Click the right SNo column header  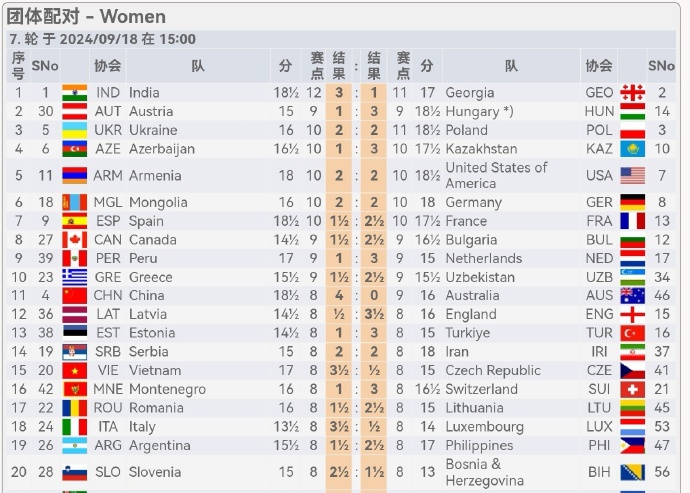click(x=661, y=66)
